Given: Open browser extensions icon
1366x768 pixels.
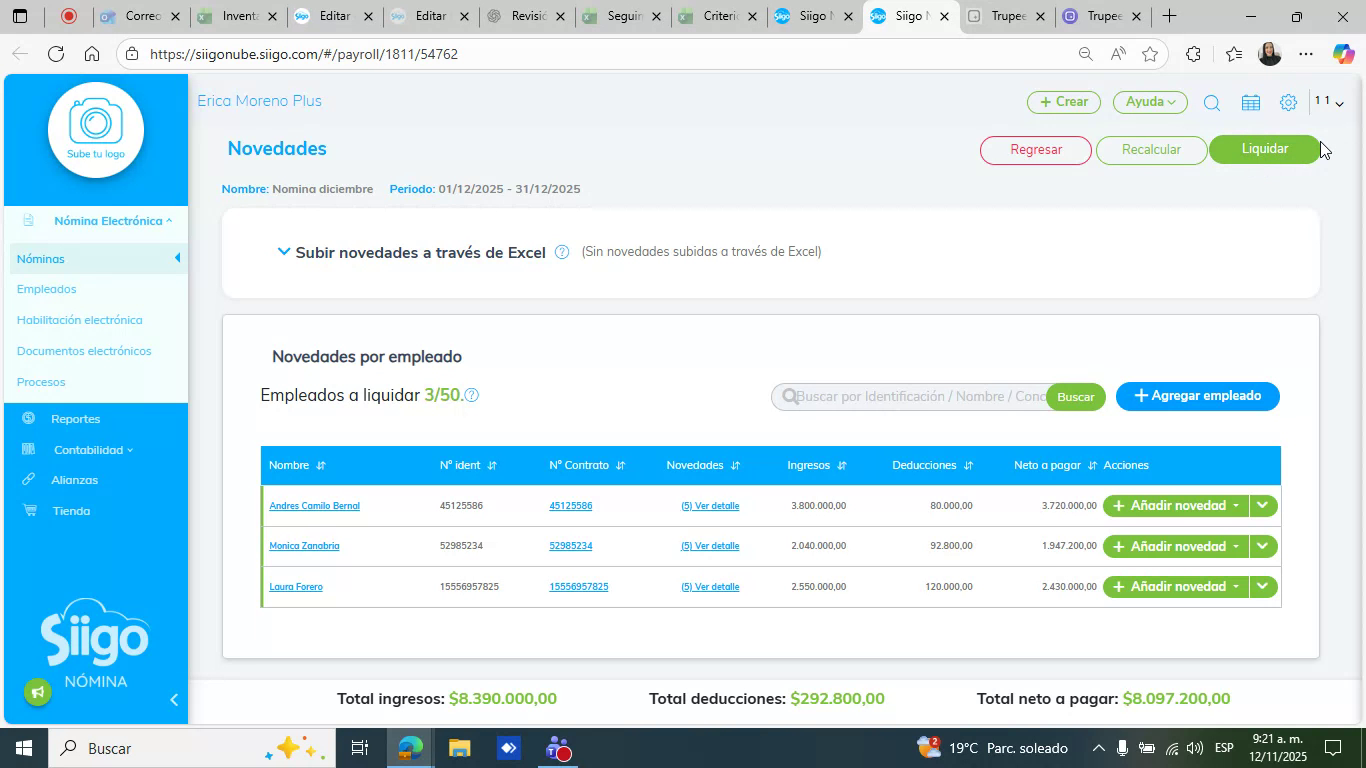Looking at the screenshot, I should (1193, 54).
